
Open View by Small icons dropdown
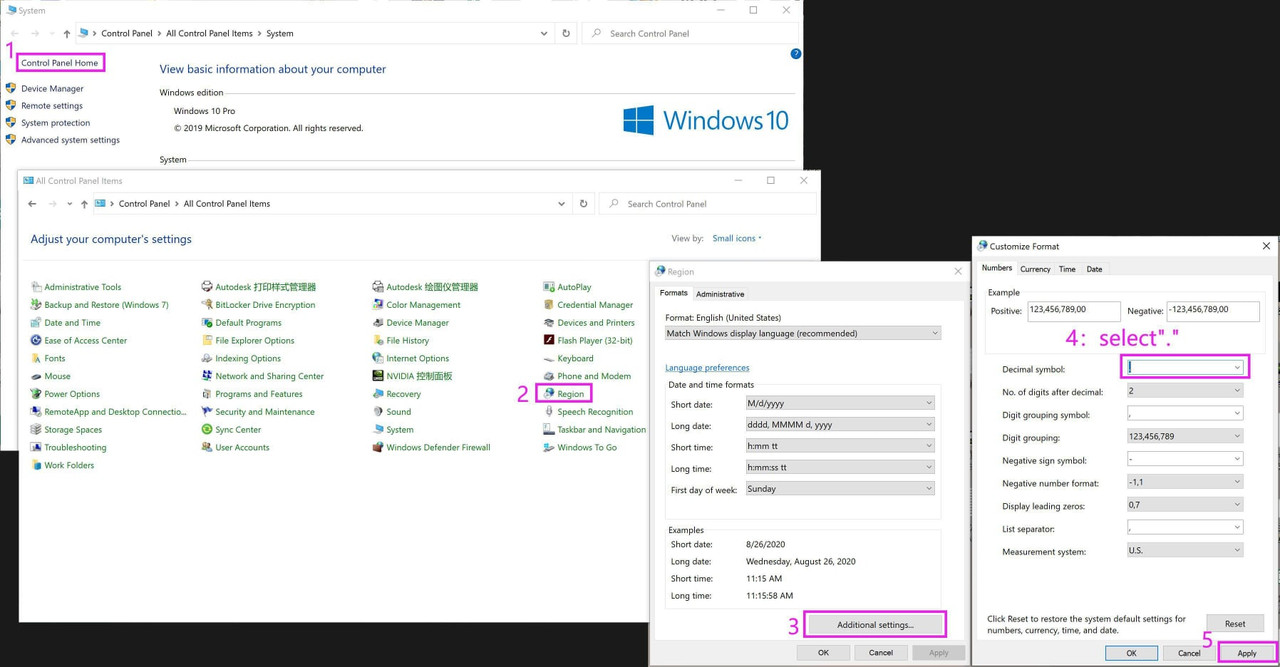[x=737, y=238]
